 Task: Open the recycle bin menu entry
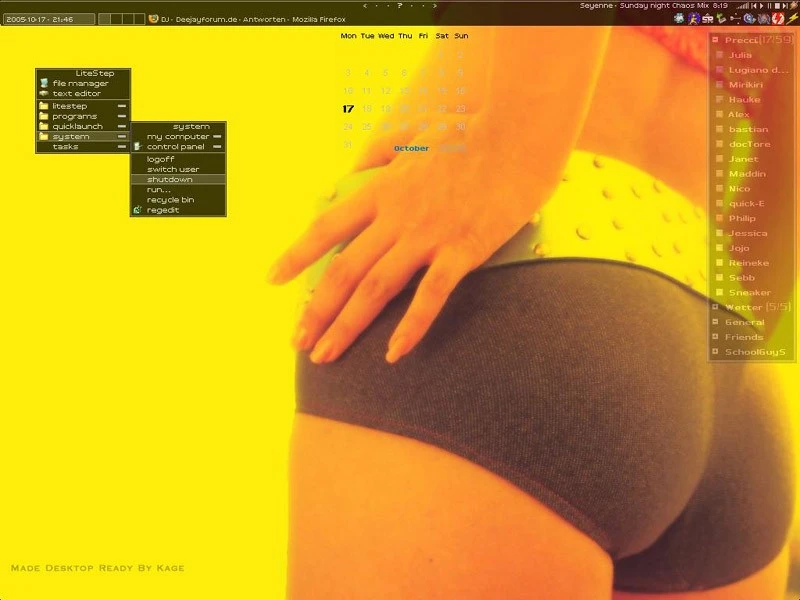pos(170,200)
